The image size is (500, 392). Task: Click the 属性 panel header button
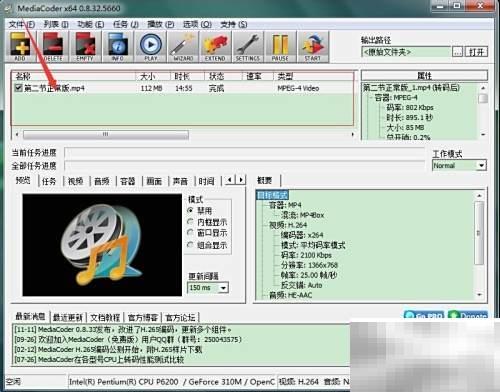click(x=424, y=75)
